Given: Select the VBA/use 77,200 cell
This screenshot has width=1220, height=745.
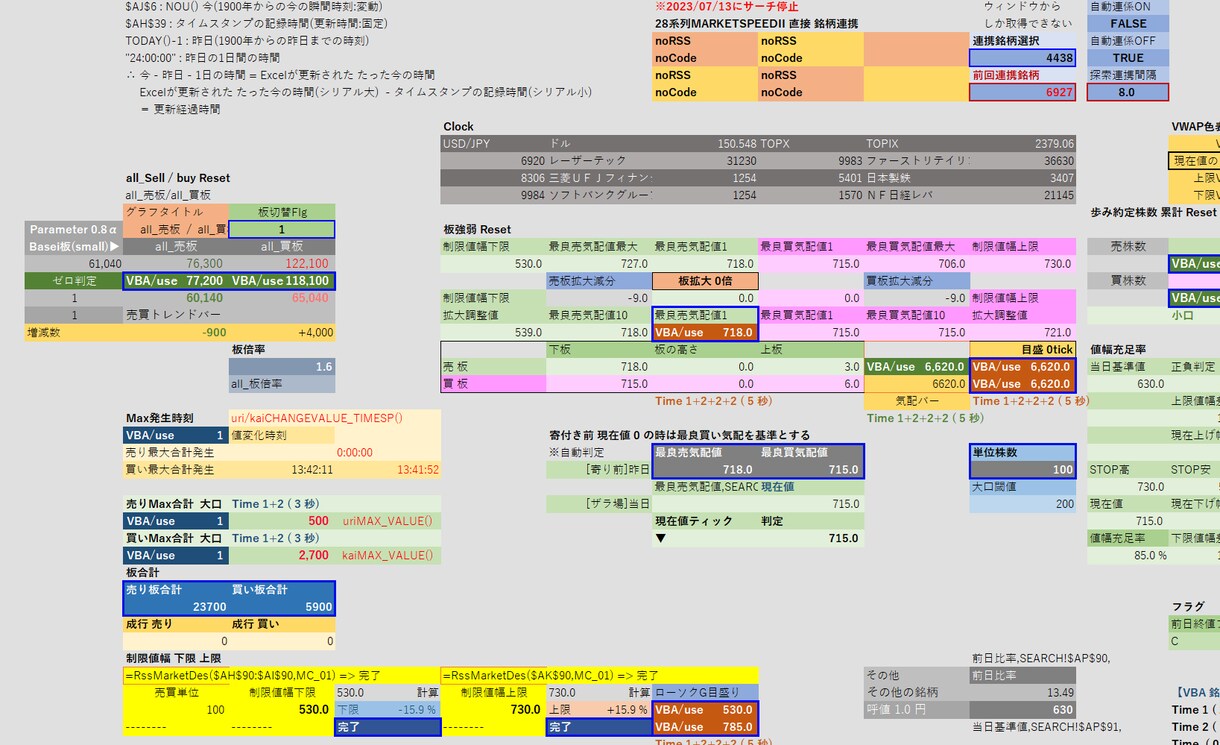Looking at the screenshot, I should click(x=176, y=281).
